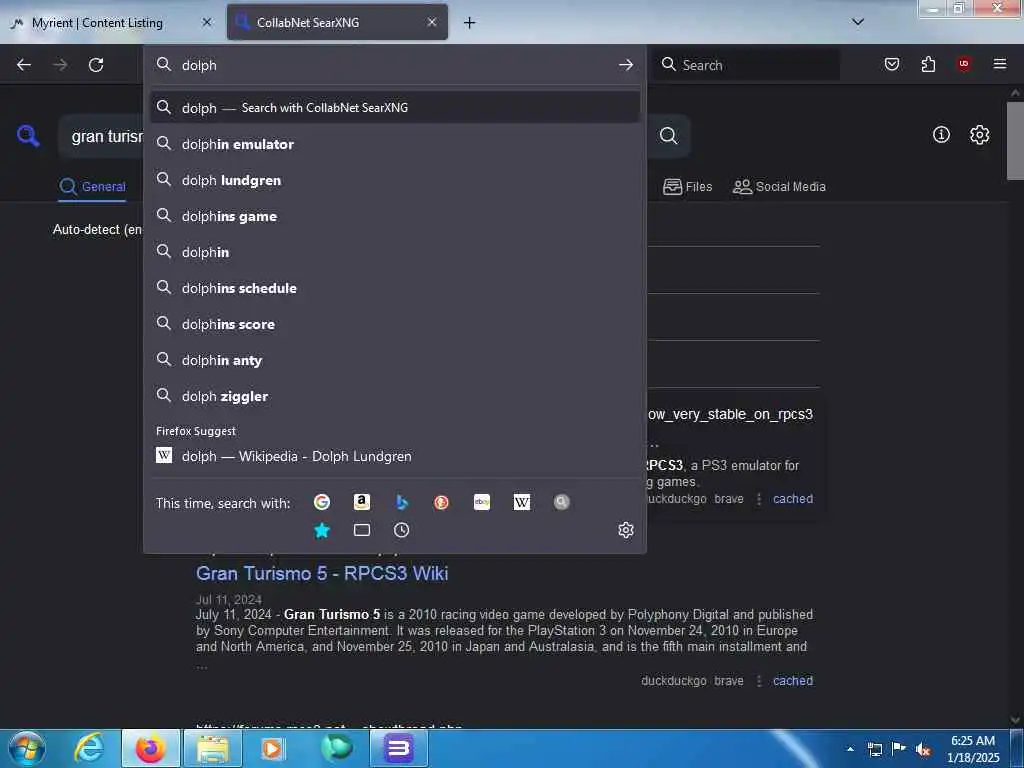Search this time with Bing
This screenshot has height=768, width=1024.
pos(402,502)
